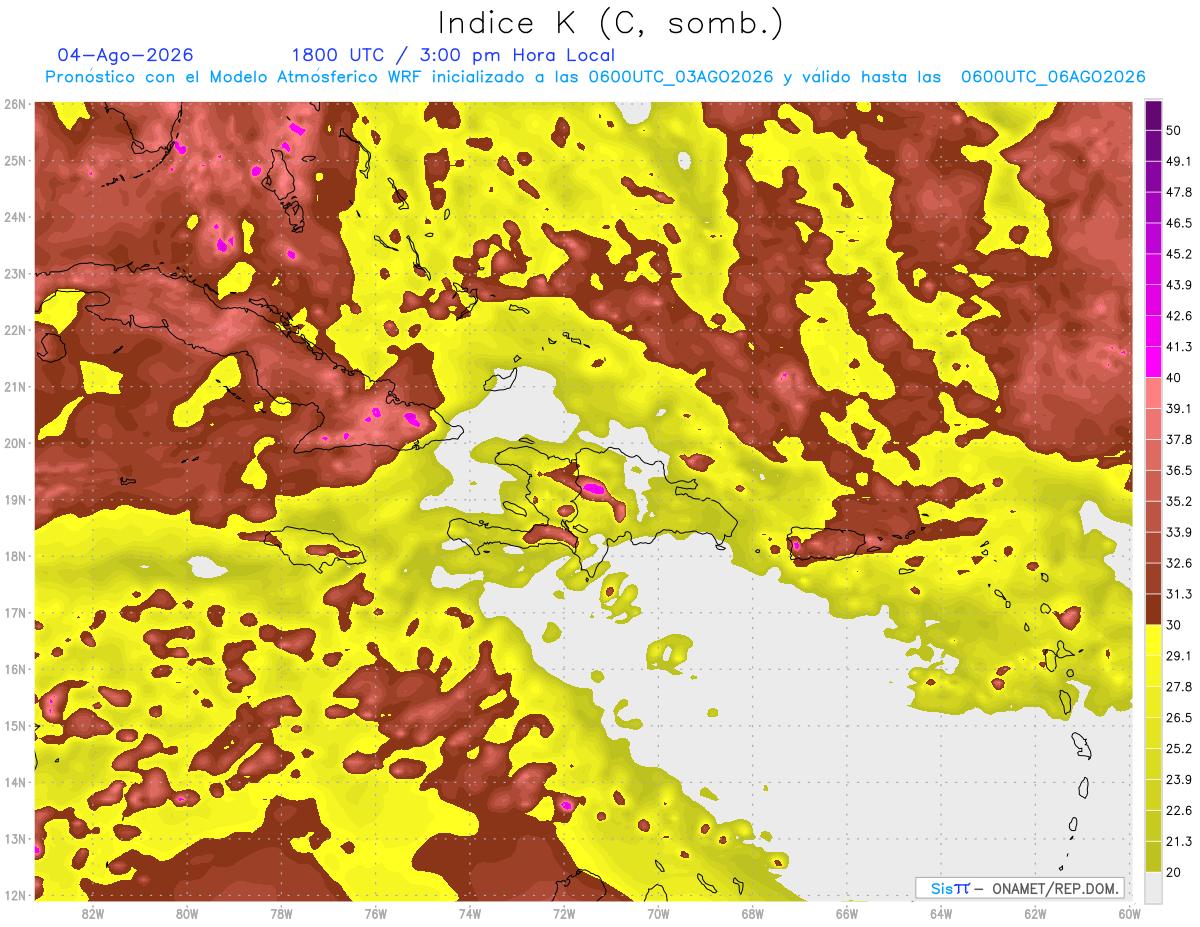Screen dimensions: 1200x927
Task: Click the colorbar value '25.2'
Action: pyautogui.click(x=1178, y=749)
